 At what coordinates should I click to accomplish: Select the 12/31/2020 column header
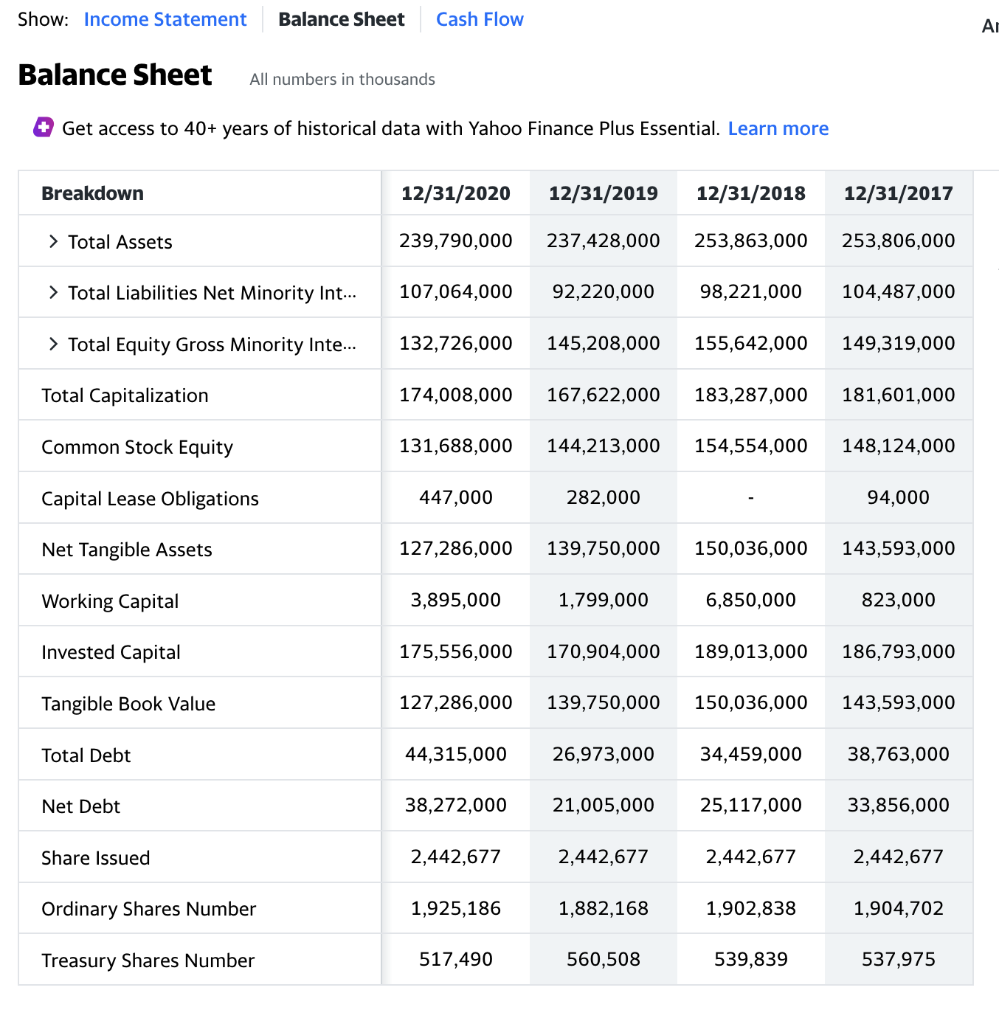456,193
